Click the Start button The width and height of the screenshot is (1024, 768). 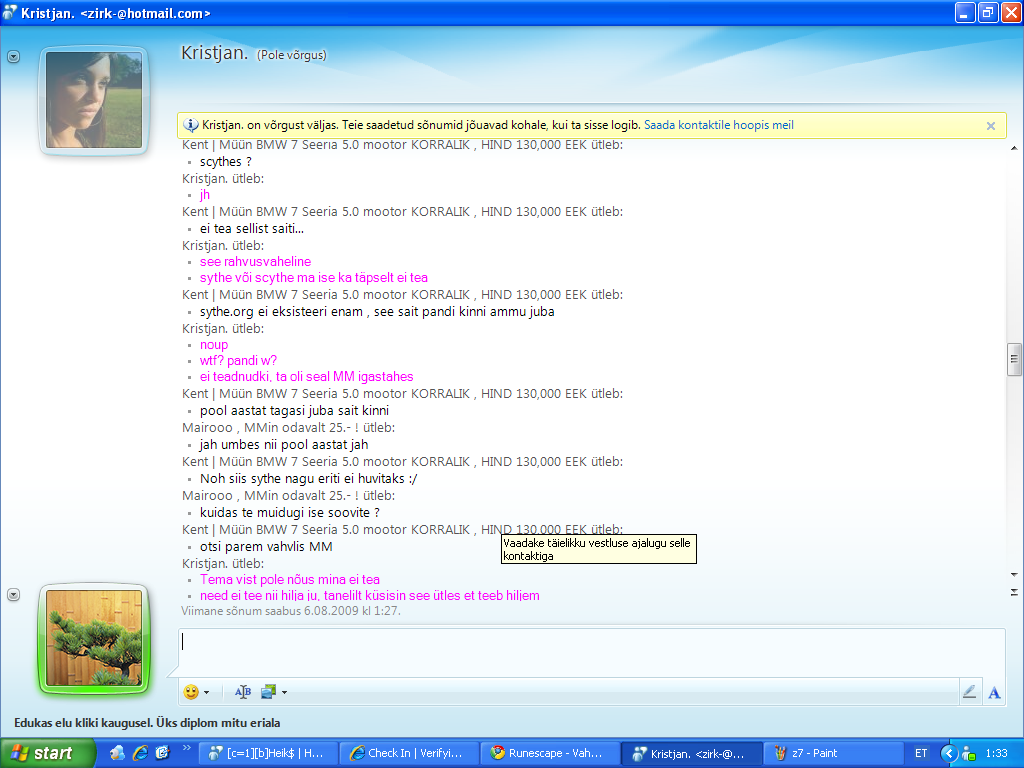pos(42,753)
